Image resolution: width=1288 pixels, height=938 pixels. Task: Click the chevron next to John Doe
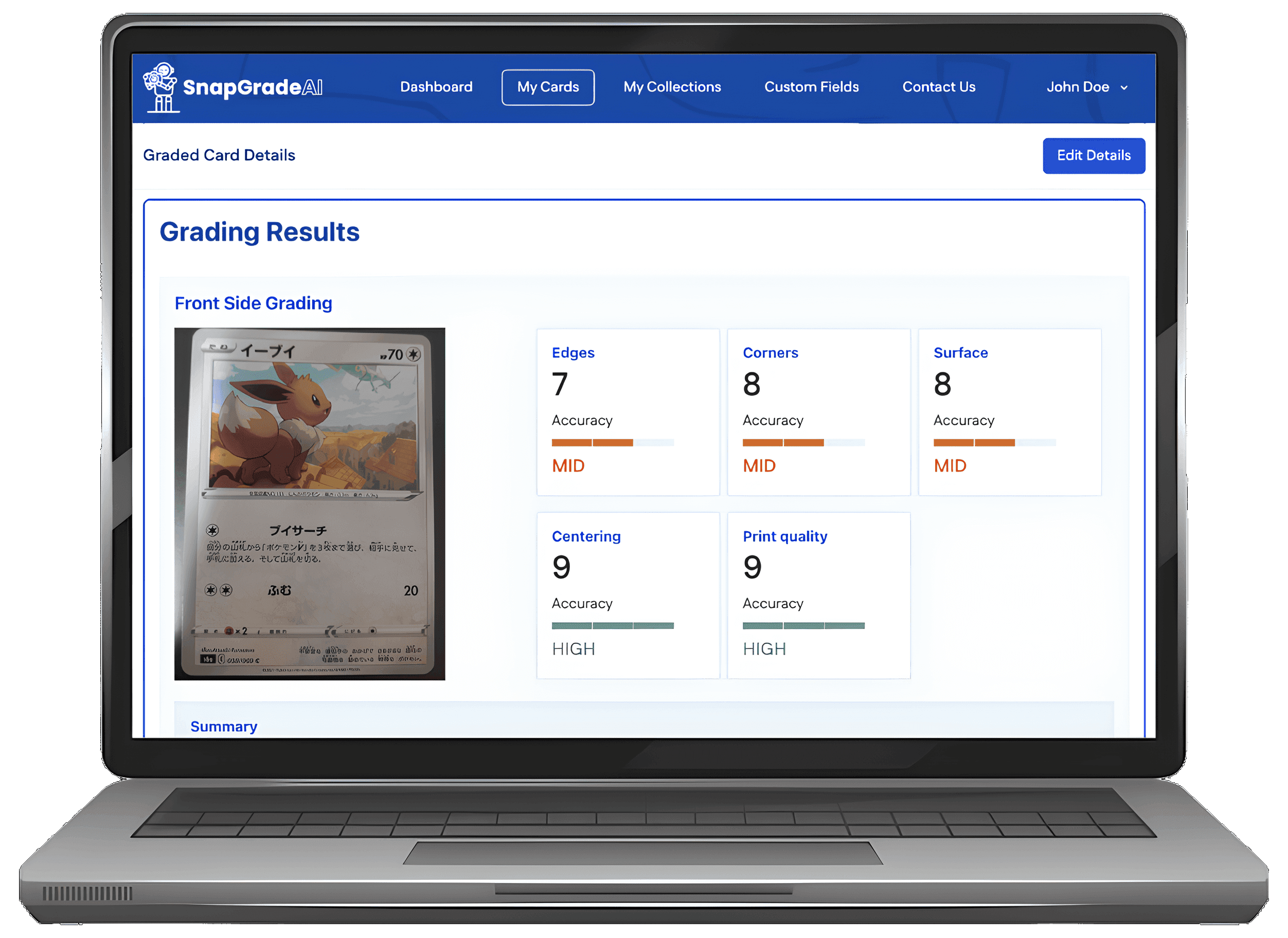click(x=1124, y=87)
